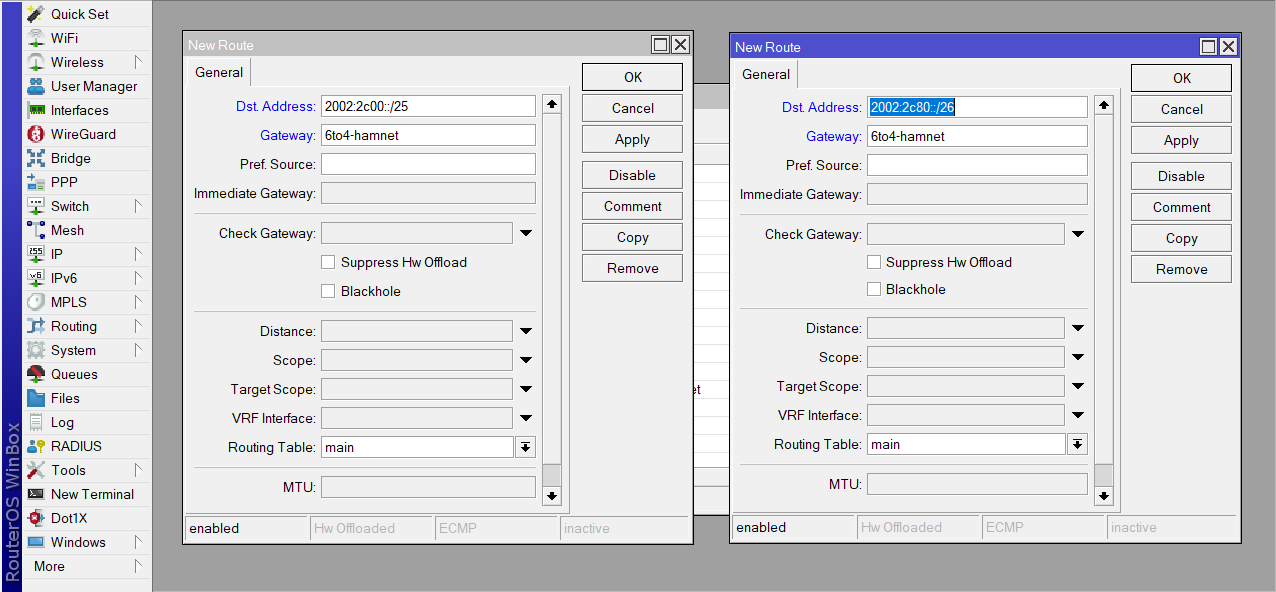The image size is (1276, 592).
Task: Select the RADIUS sidebar icon
Action: [36, 446]
